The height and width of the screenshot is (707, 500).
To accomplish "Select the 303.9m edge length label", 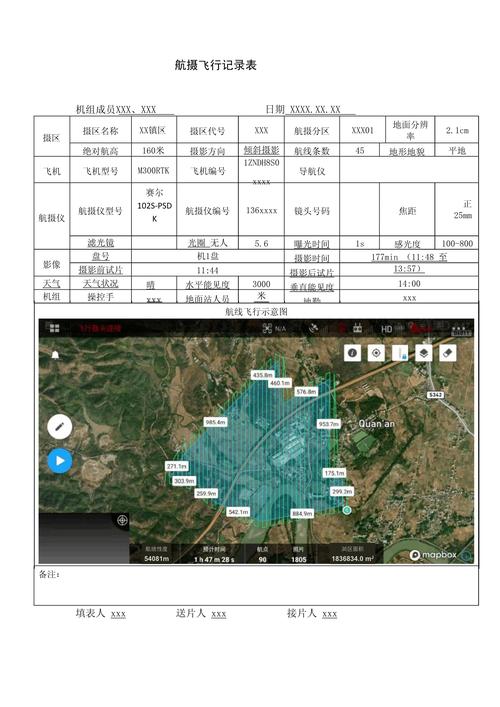I will tap(184, 481).
